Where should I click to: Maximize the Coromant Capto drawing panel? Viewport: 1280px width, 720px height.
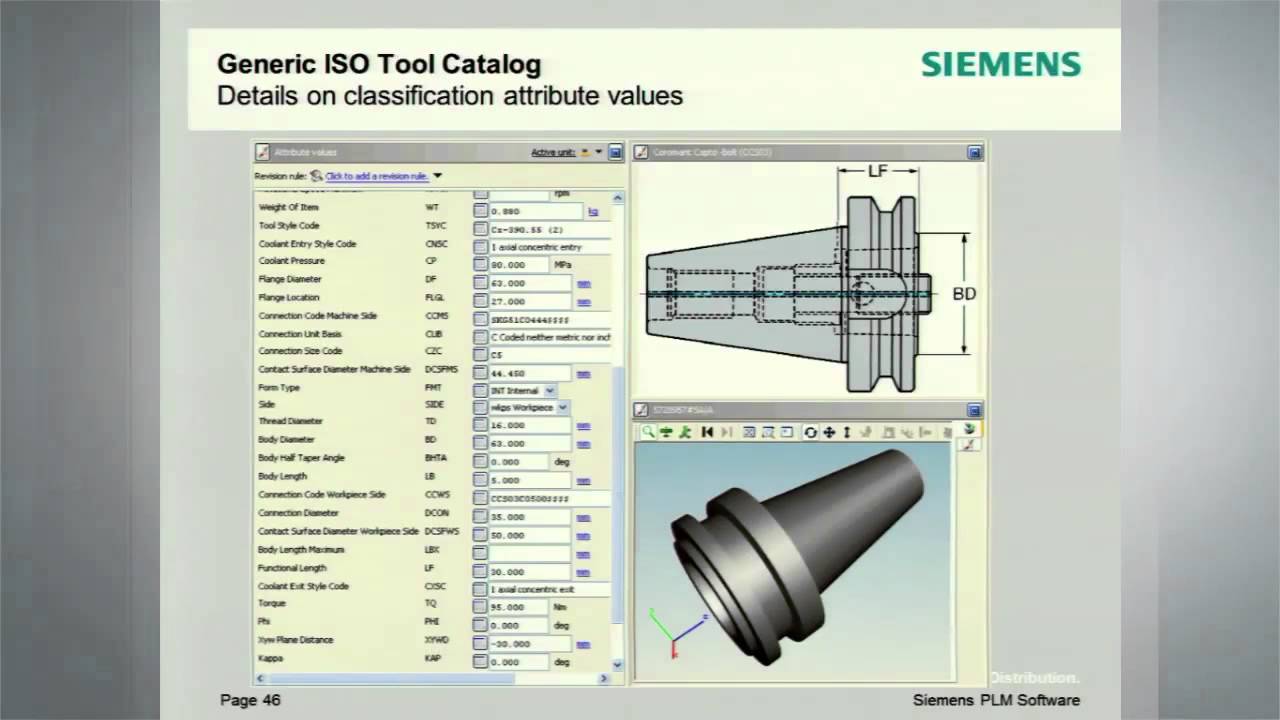click(x=974, y=153)
